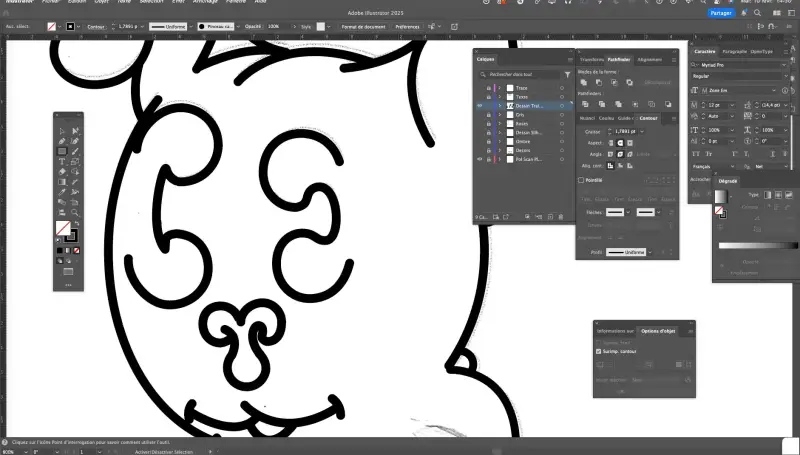
Task: Delete the selected layer with the trash icon
Action: click(x=561, y=217)
